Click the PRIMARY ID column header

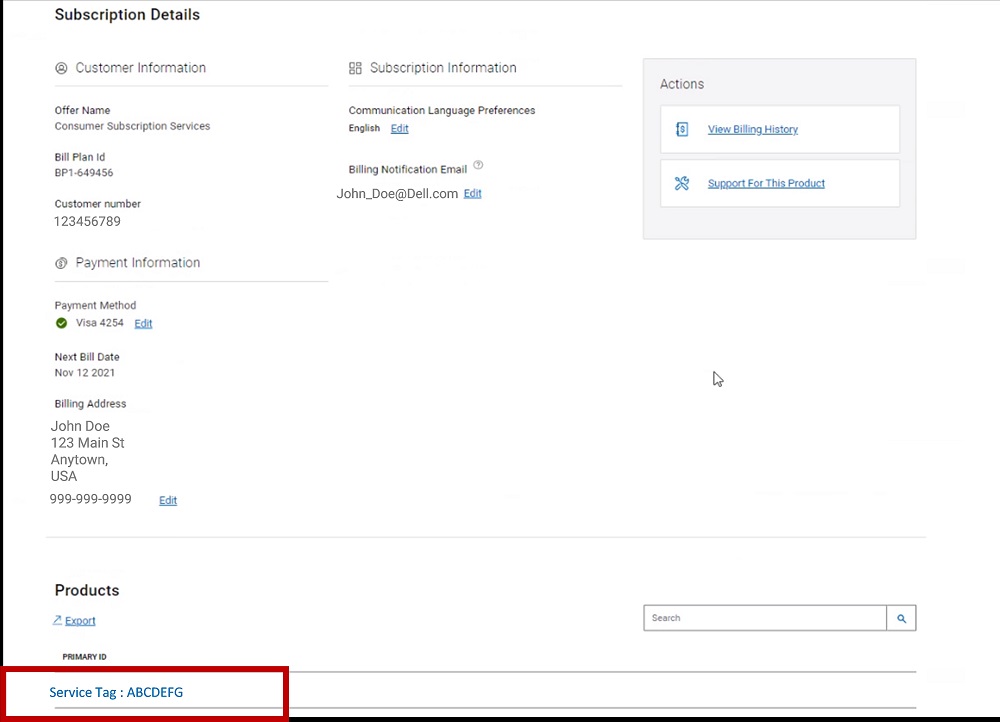(84, 656)
